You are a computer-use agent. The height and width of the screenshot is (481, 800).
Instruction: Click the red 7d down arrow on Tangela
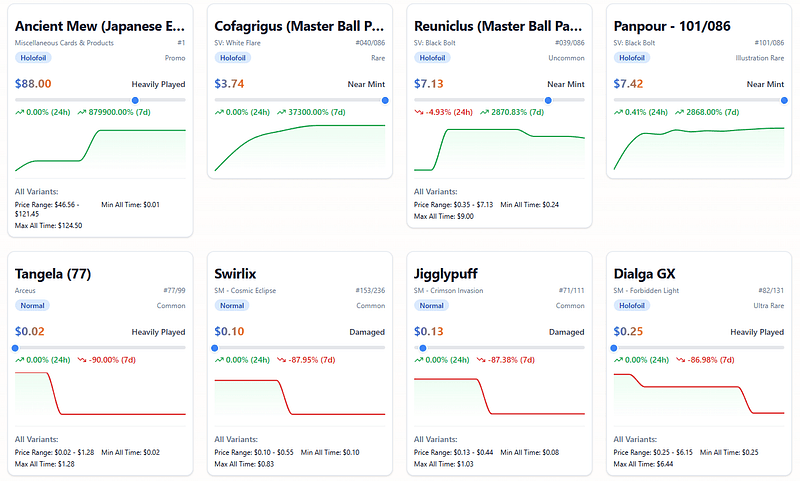(82, 360)
